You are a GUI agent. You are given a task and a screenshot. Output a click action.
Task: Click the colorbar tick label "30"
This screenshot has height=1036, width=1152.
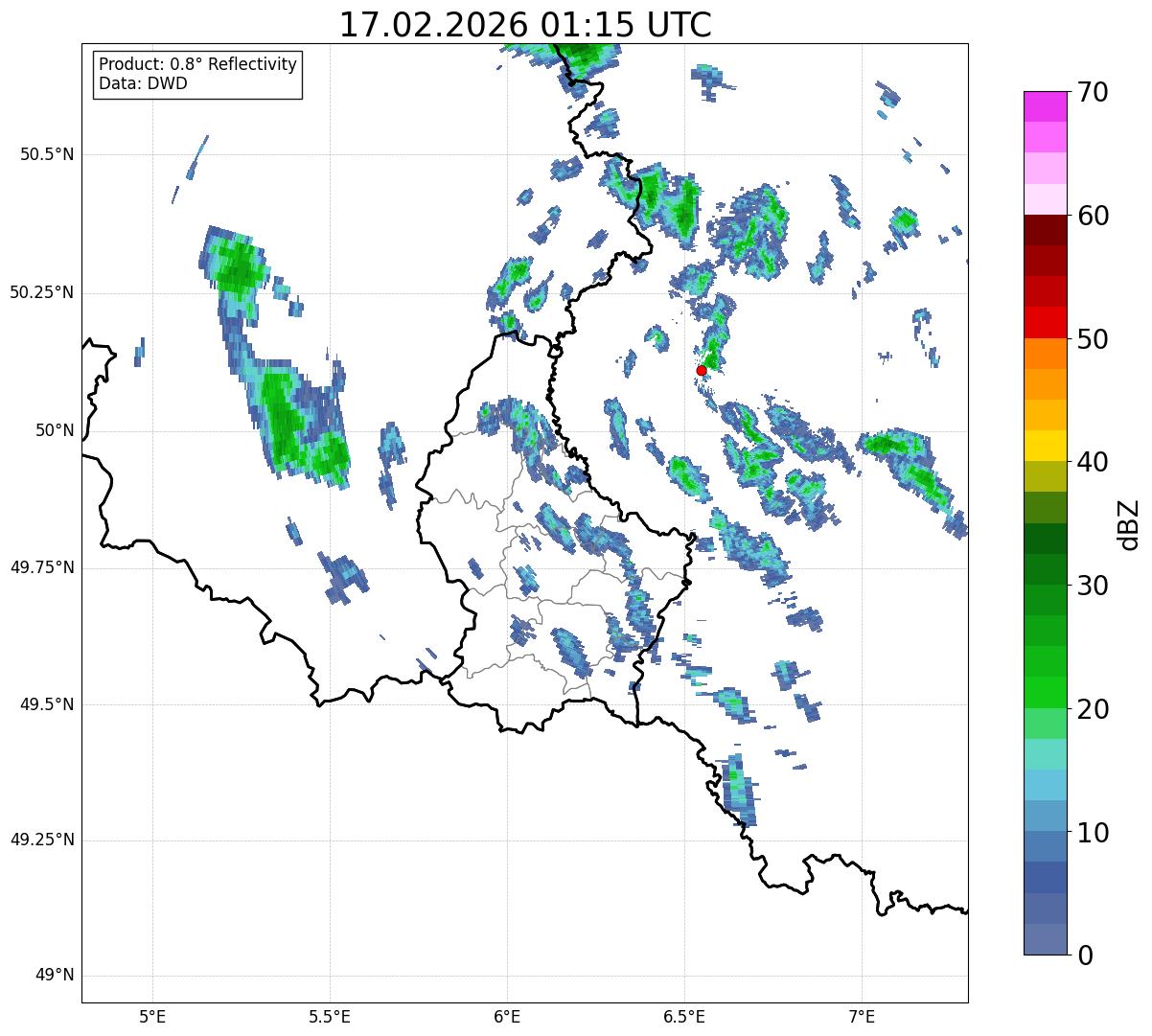pyautogui.click(x=1092, y=586)
